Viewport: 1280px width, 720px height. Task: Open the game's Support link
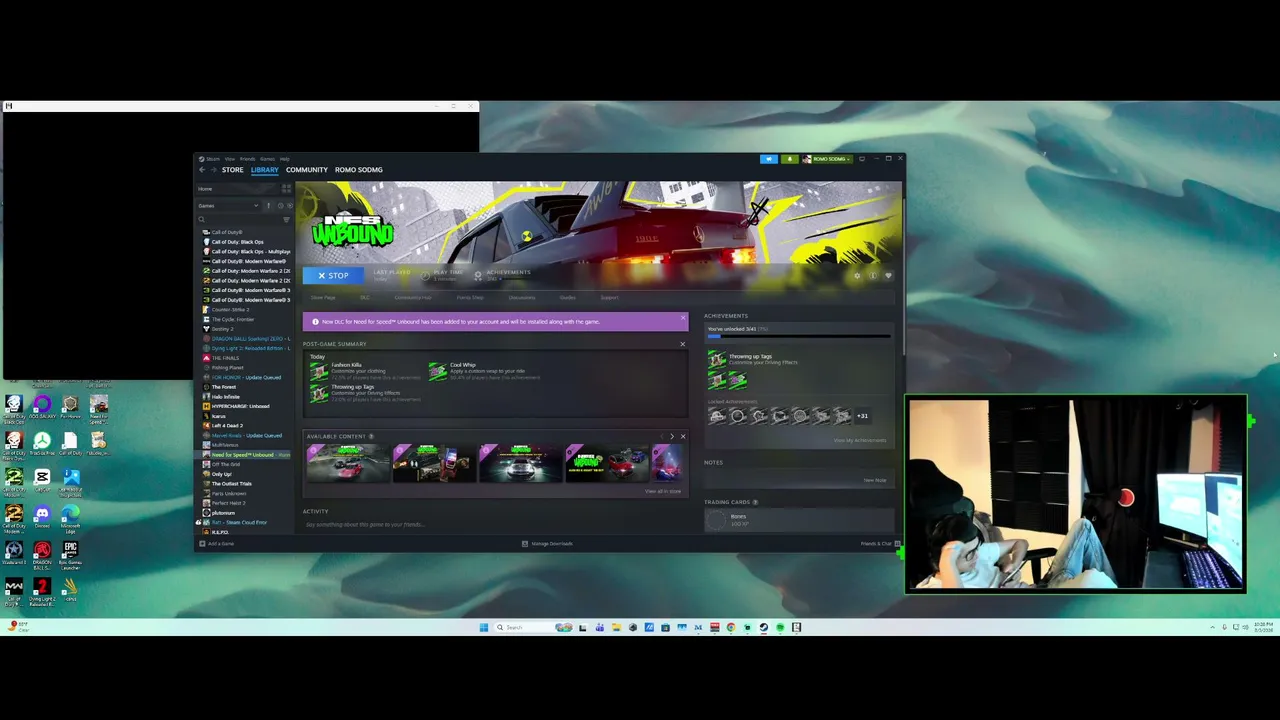click(609, 298)
